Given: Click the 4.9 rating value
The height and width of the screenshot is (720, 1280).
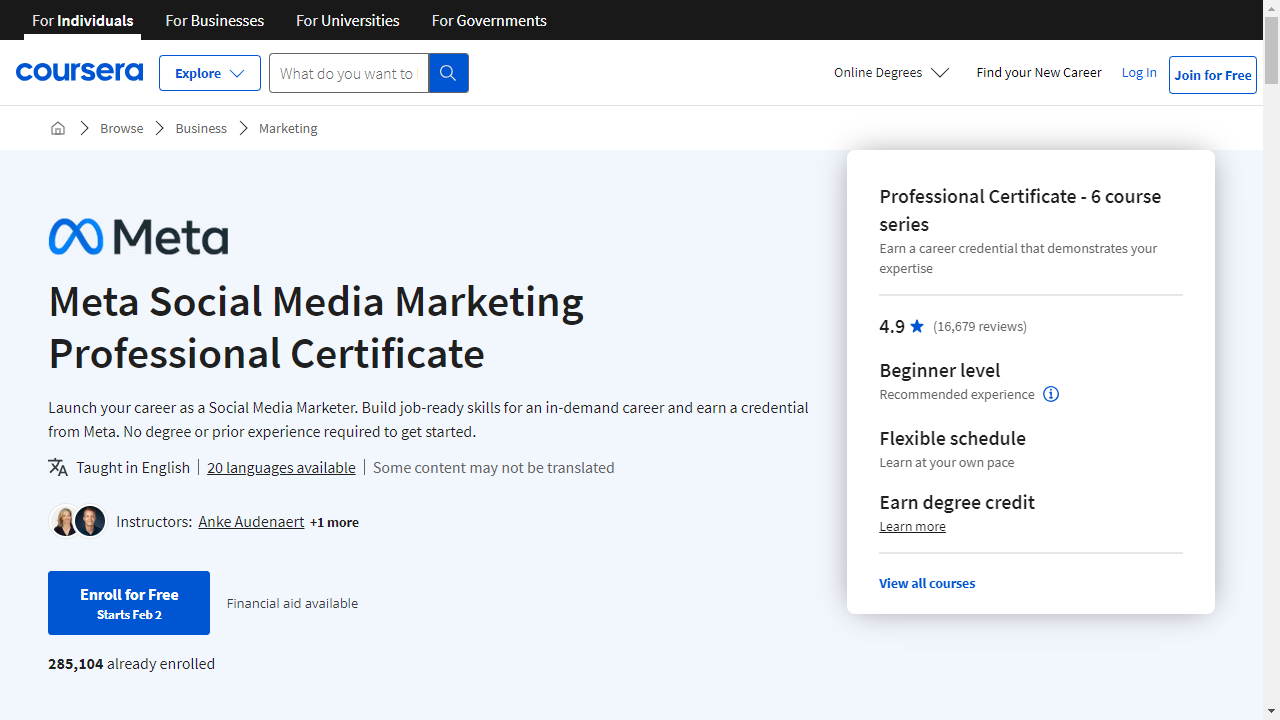Looking at the screenshot, I should click(x=892, y=326).
